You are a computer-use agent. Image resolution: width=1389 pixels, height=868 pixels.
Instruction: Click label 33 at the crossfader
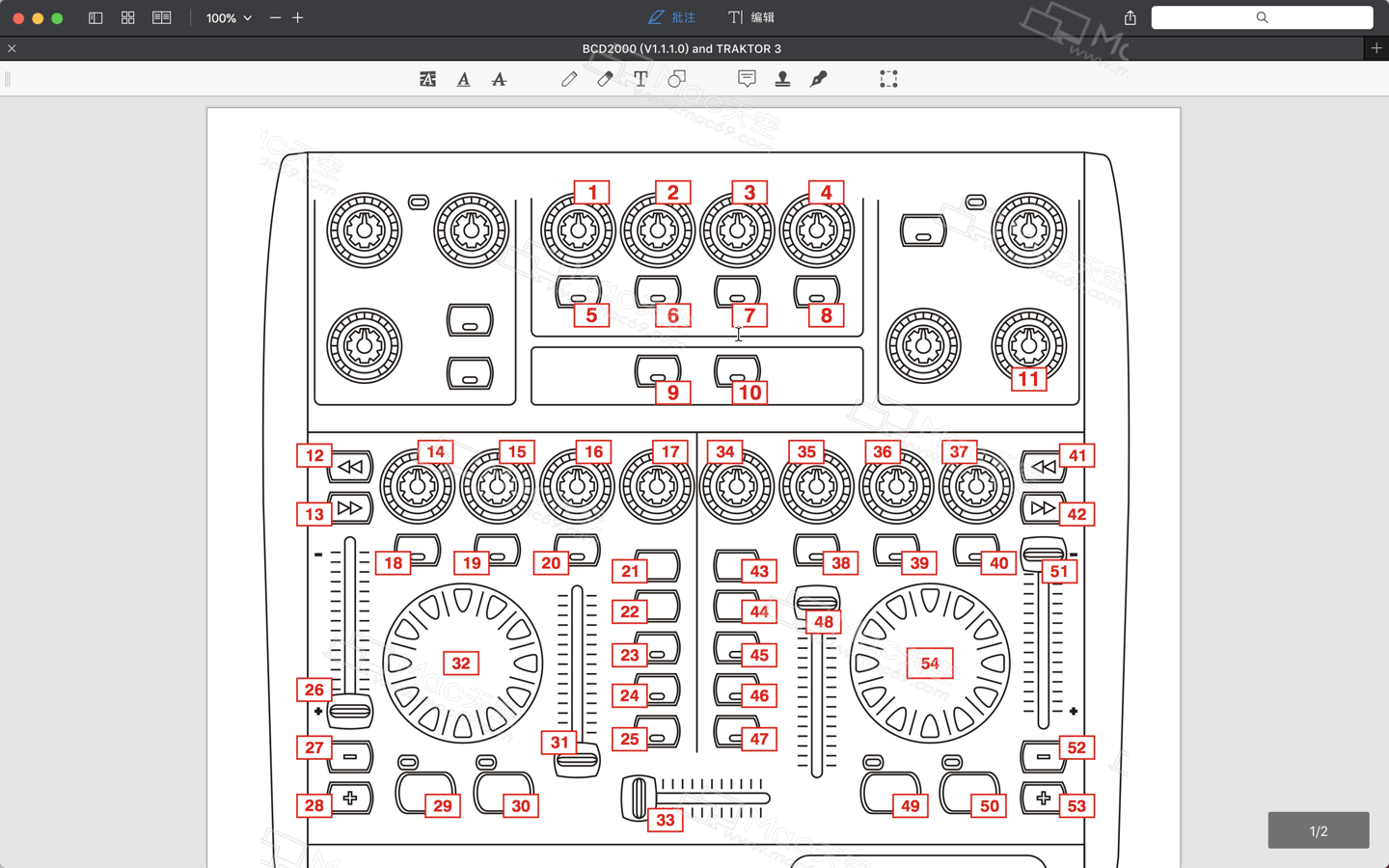[x=666, y=820]
